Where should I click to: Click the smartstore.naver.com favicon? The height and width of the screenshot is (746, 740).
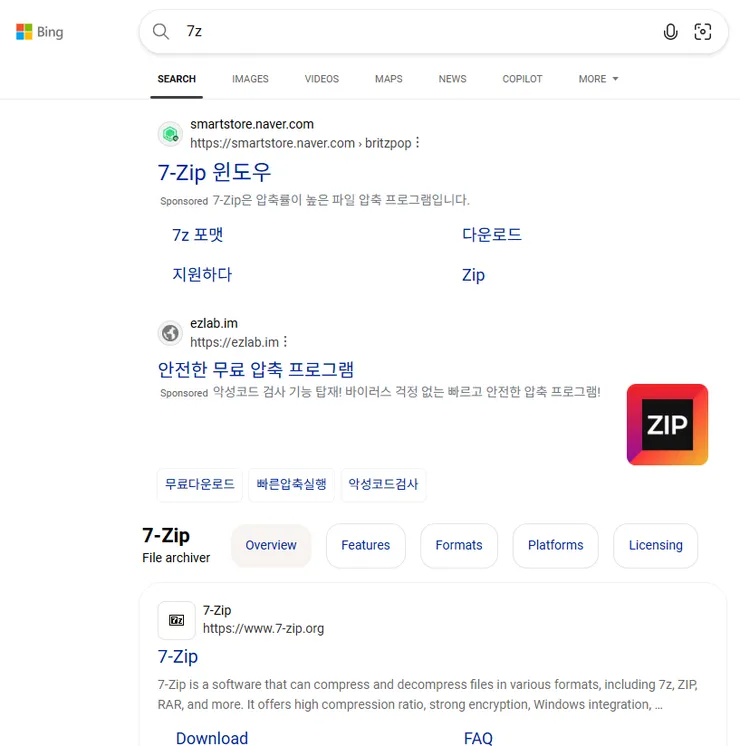(170, 134)
